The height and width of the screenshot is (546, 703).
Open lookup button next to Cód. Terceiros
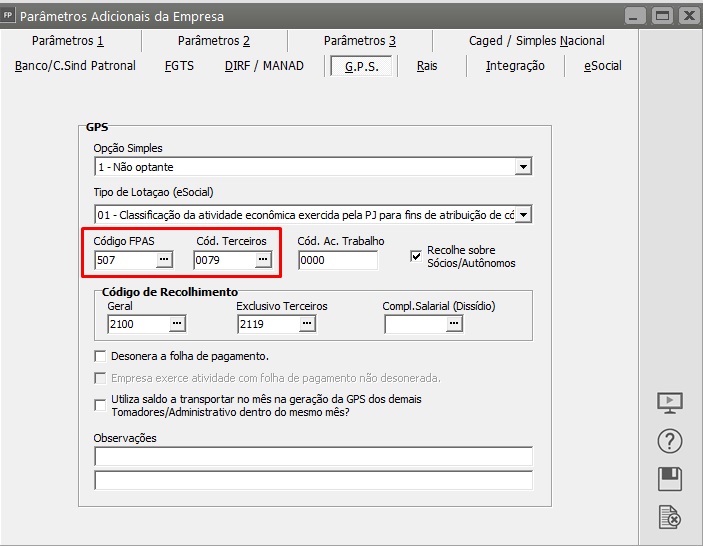click(x=263, y=260)
